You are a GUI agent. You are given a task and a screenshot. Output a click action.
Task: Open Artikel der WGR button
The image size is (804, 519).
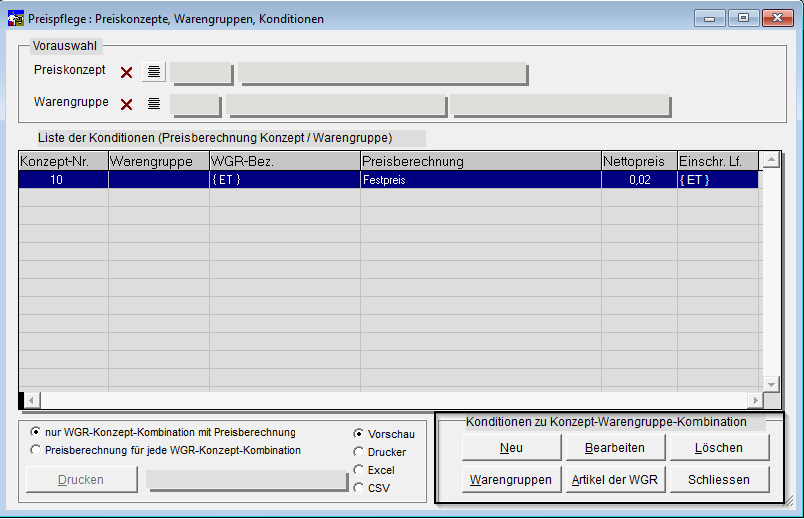click(x=615, y=480)
